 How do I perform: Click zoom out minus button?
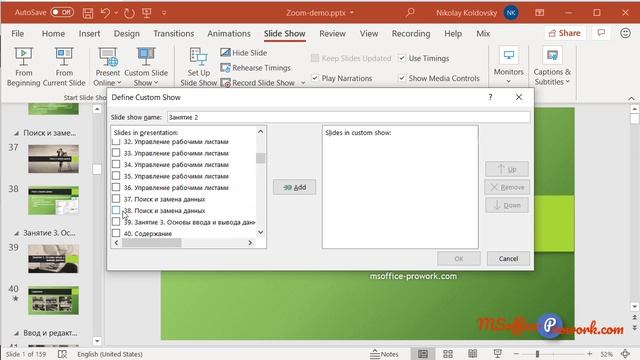[x=516, y=354]
